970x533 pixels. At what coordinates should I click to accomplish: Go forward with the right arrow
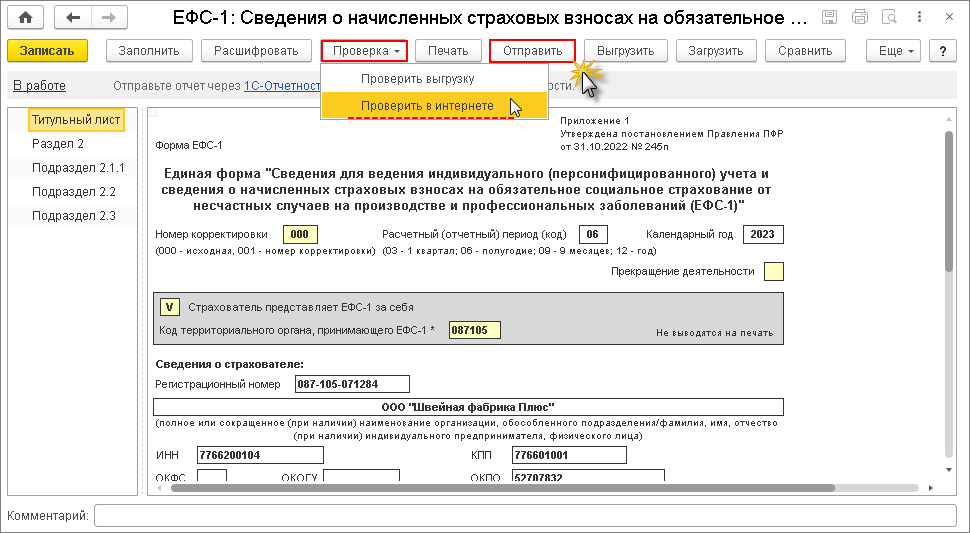[x=108, y=17]
